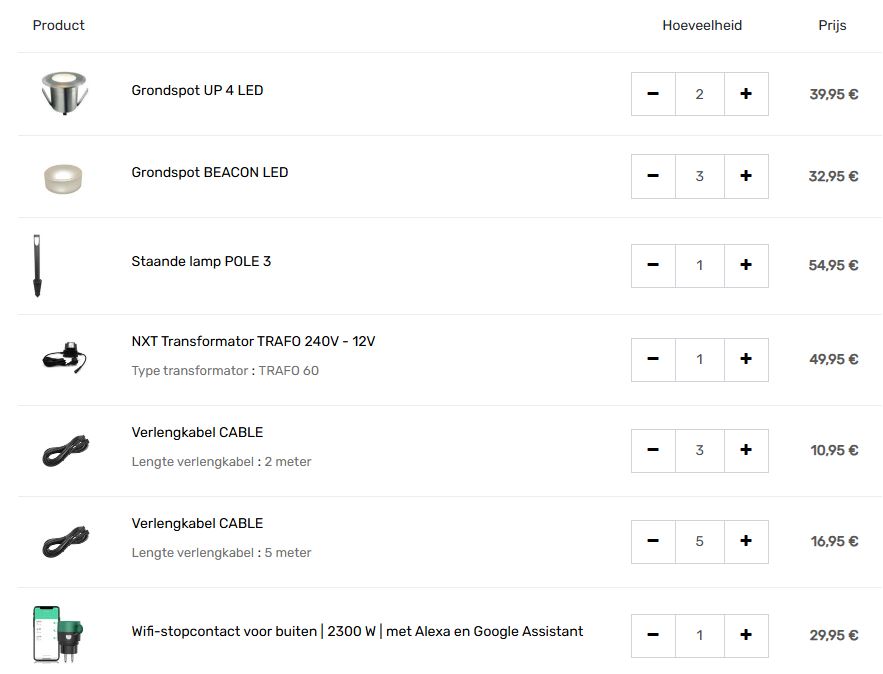Viewport: 883px width, 674px height.
Task: Open Wifi-stopcontact voor buiten product link
Action: pos(357,632)
